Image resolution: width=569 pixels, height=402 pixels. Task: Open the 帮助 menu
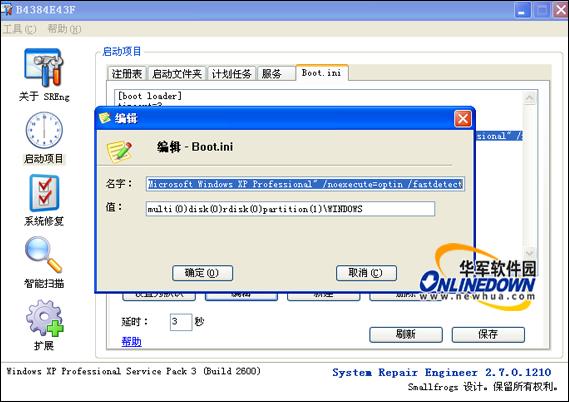click(64, 29)
